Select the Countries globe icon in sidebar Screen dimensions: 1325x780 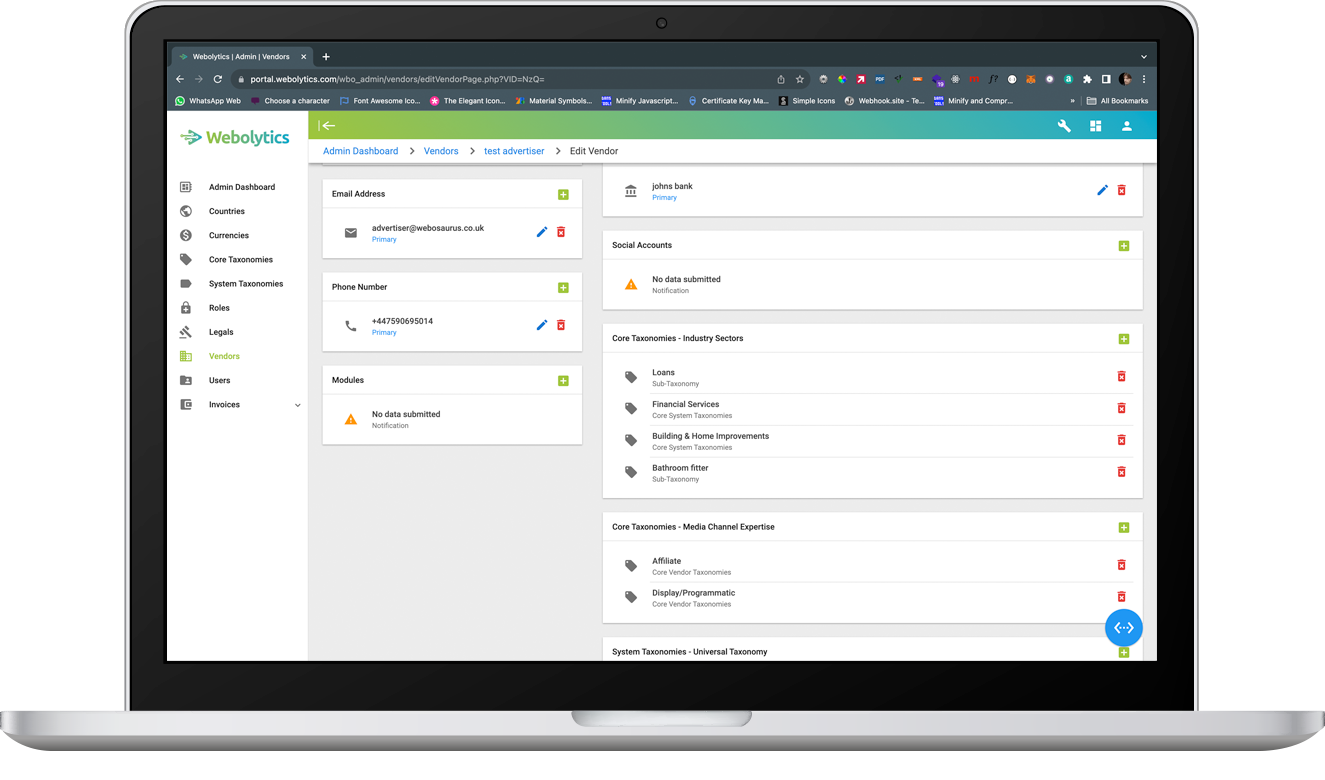(x=185, y=211)
